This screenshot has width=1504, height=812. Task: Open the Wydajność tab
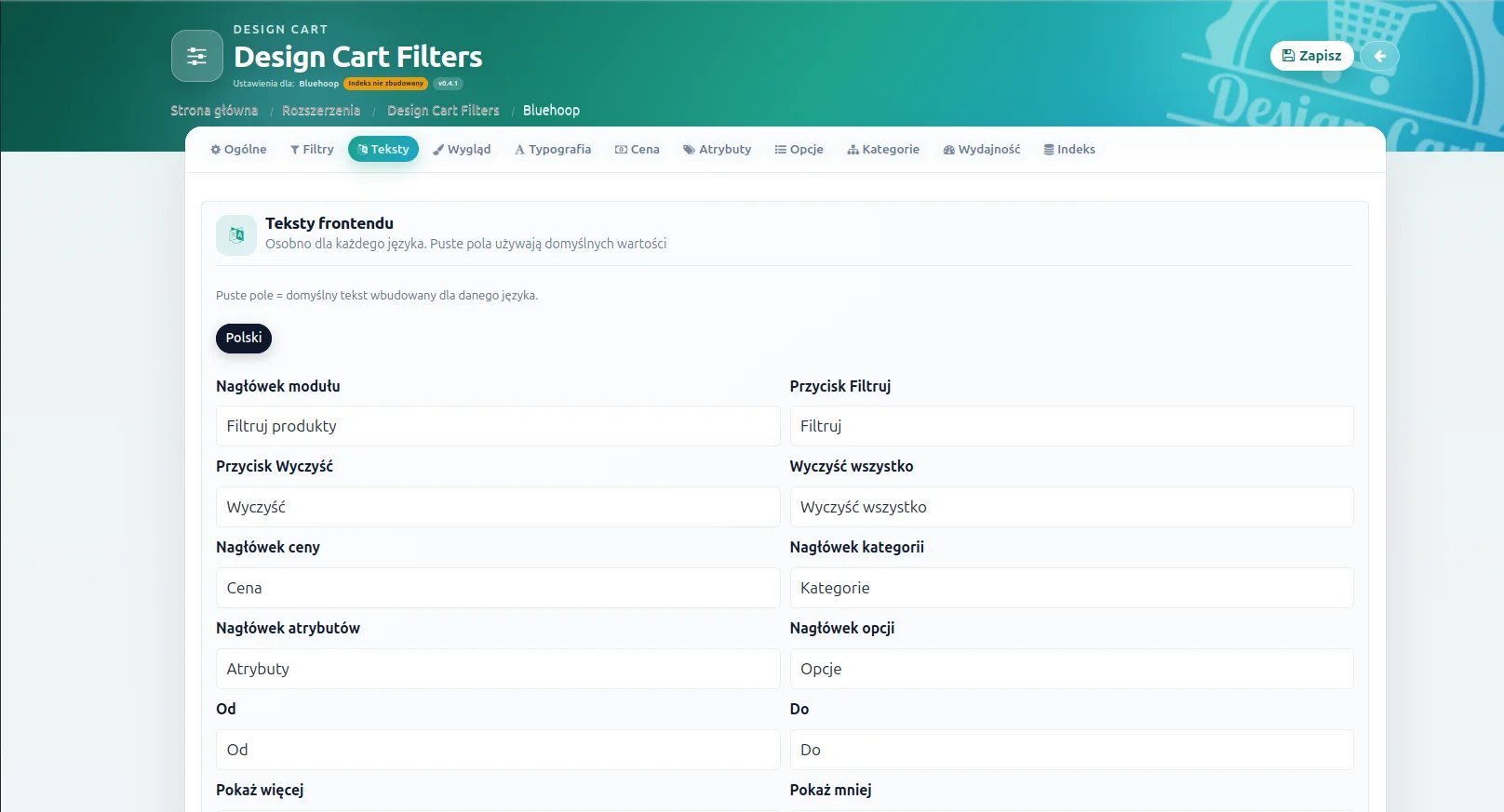pyautogui.click(x=982, y=149)
